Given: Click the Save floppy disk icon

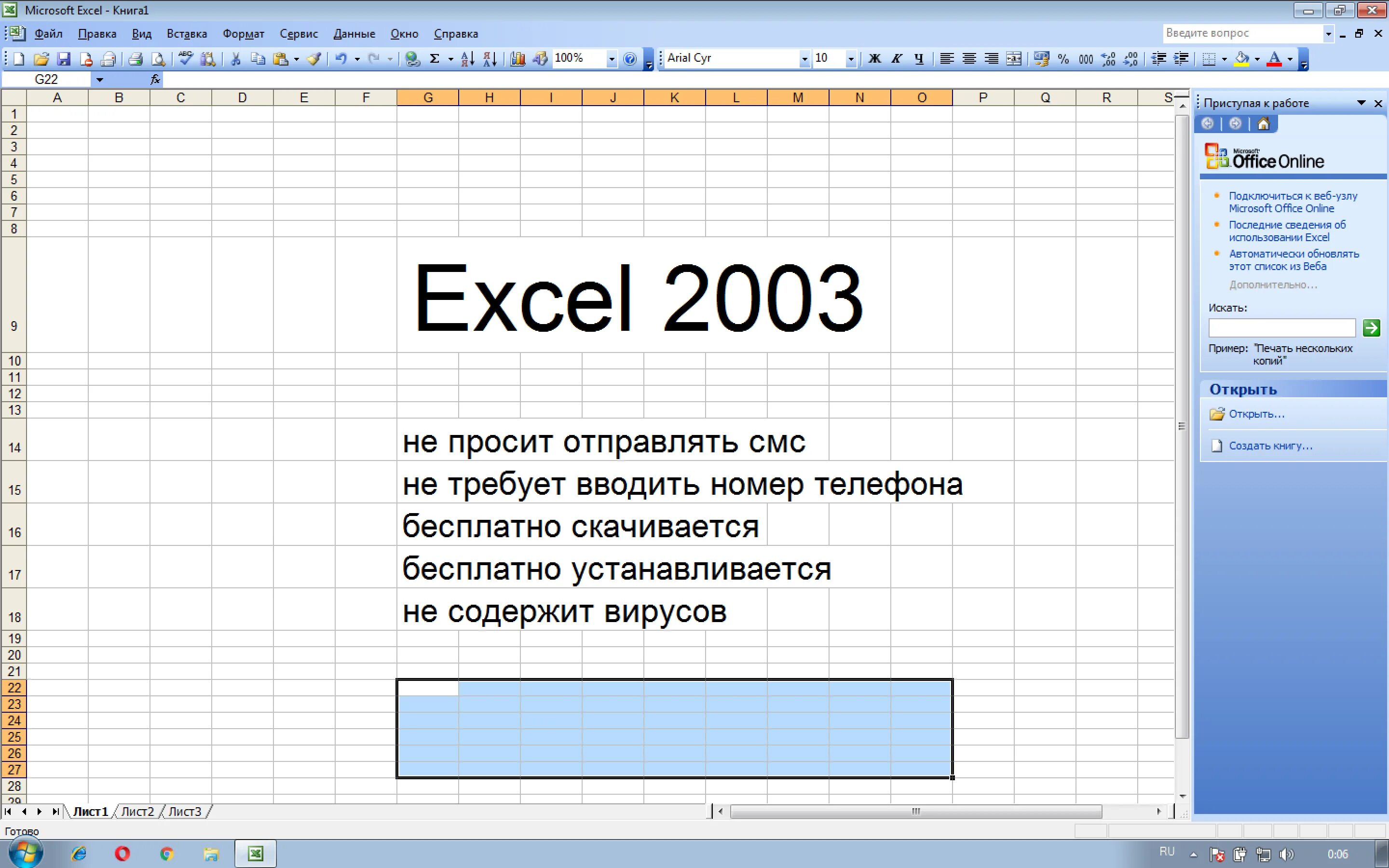Looking at the screenshot, I should click(64, 58).
